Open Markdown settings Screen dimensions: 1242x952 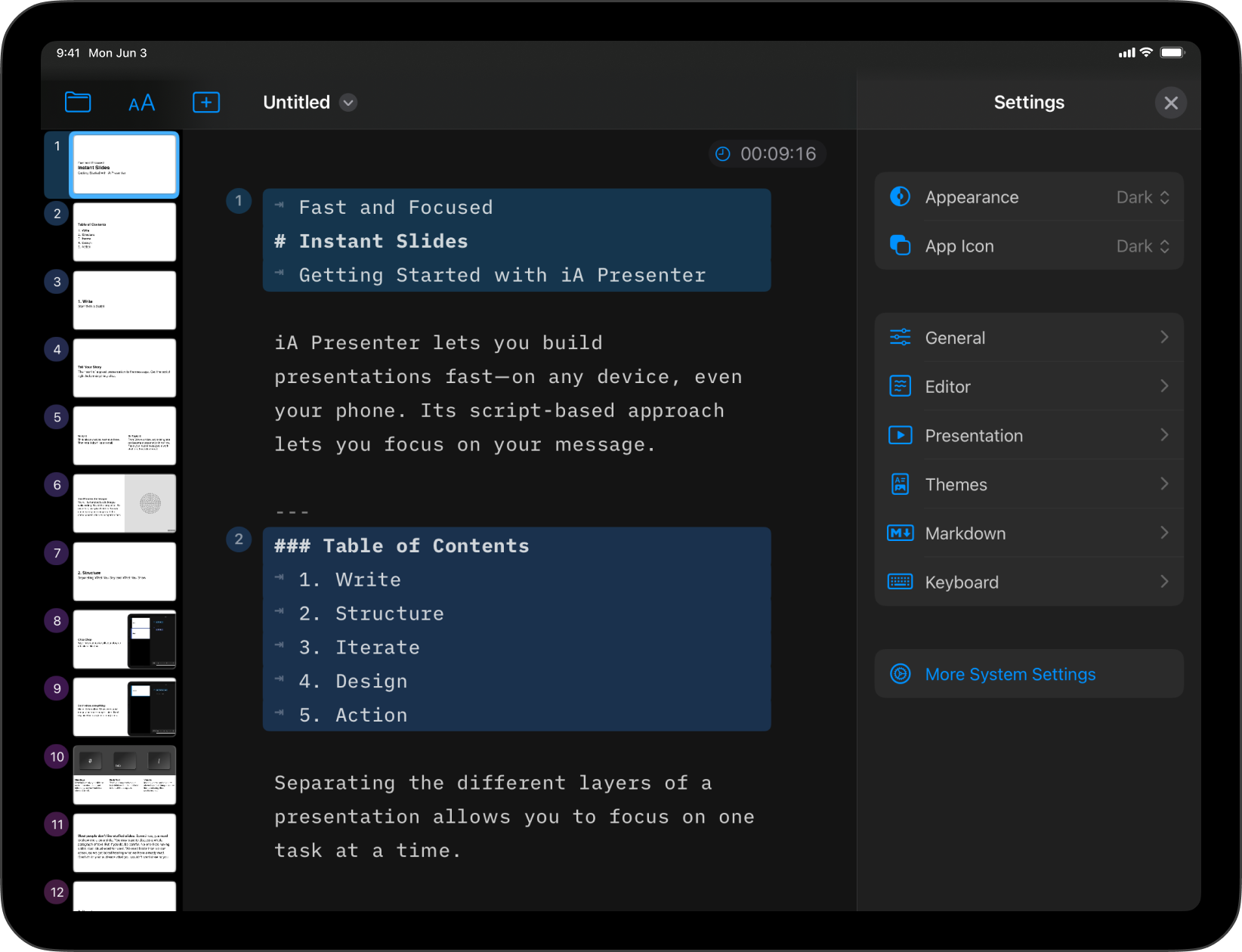click(1029, 533)
